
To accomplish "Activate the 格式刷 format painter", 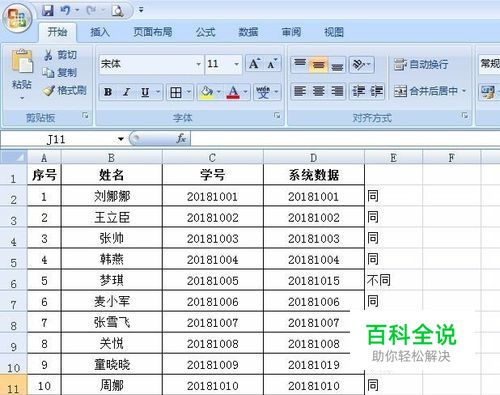I will point(65,90).
